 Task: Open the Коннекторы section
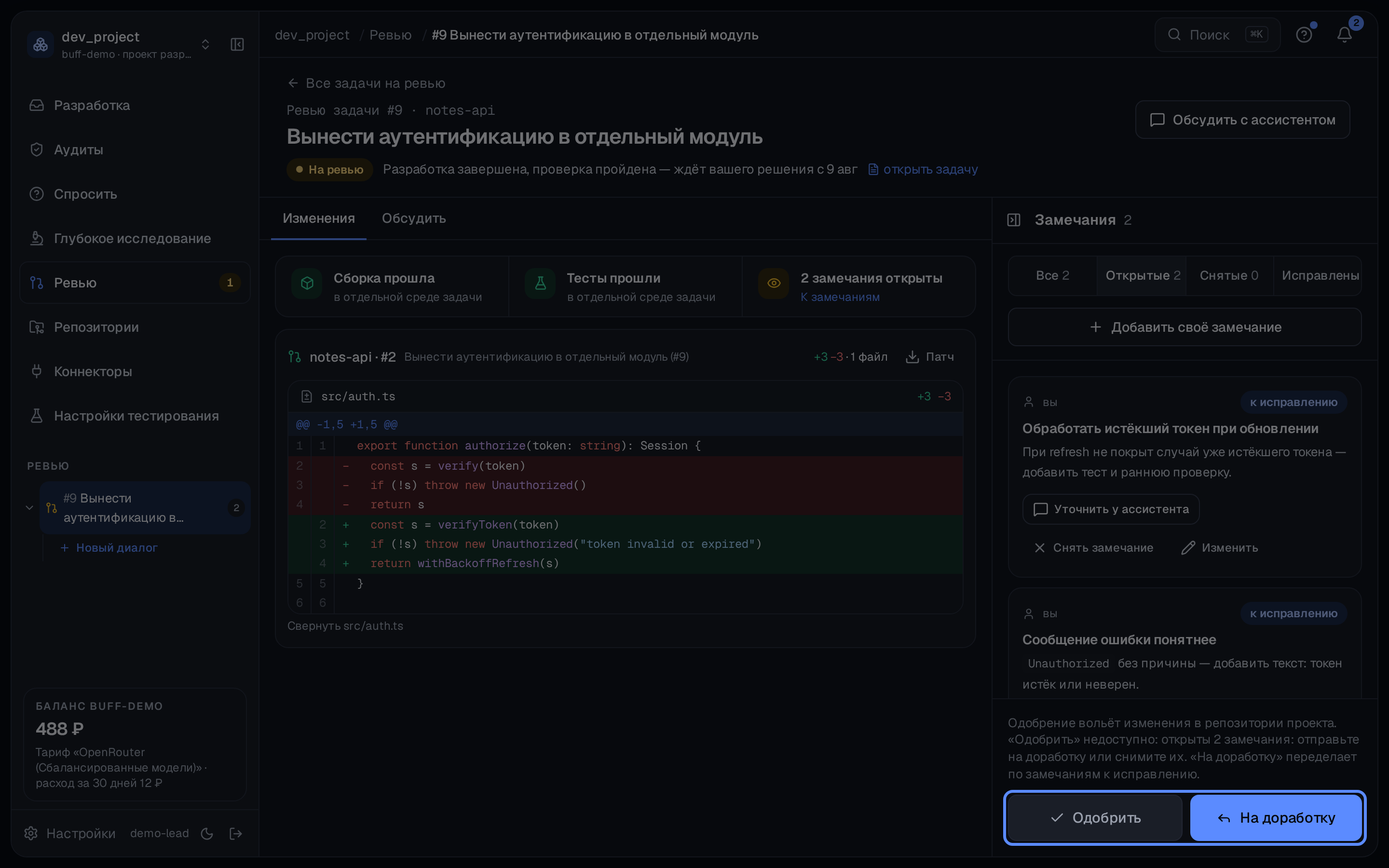pos(135,371)
